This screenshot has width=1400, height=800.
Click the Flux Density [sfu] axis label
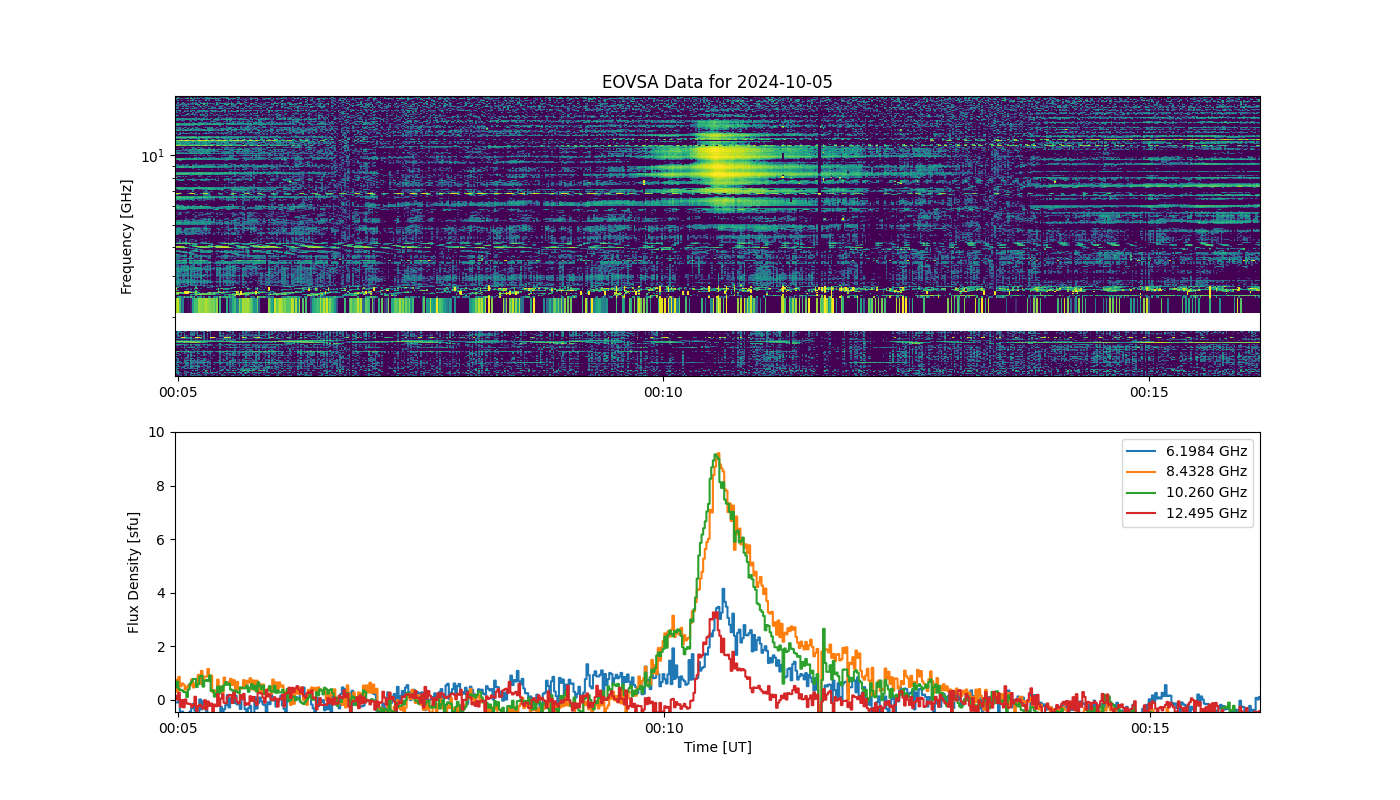(x=134, y=572)
